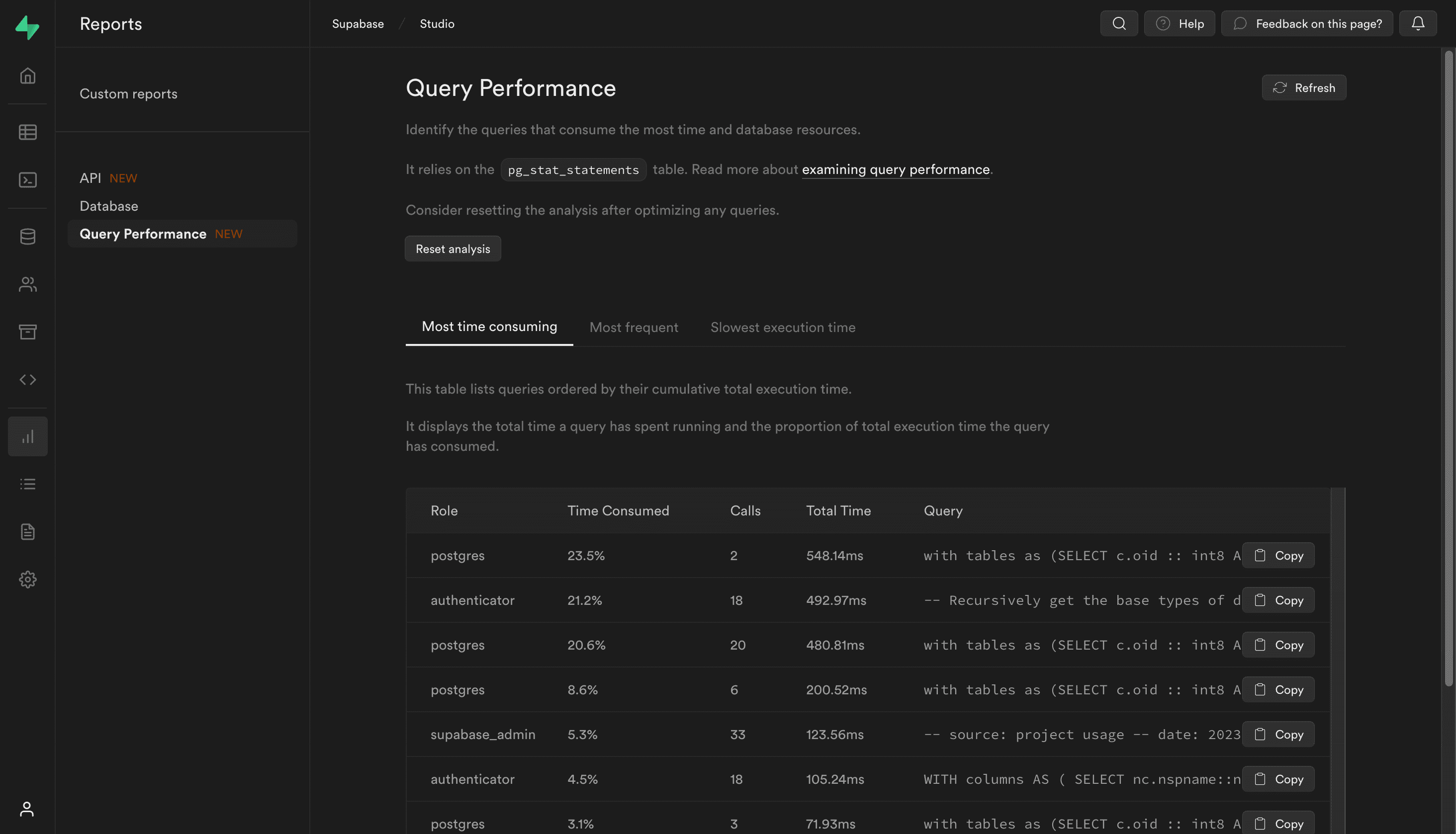This screenshot has width=1456, height=834.
Task: Open the Project Settings gear icon
Action: (27, 579)
